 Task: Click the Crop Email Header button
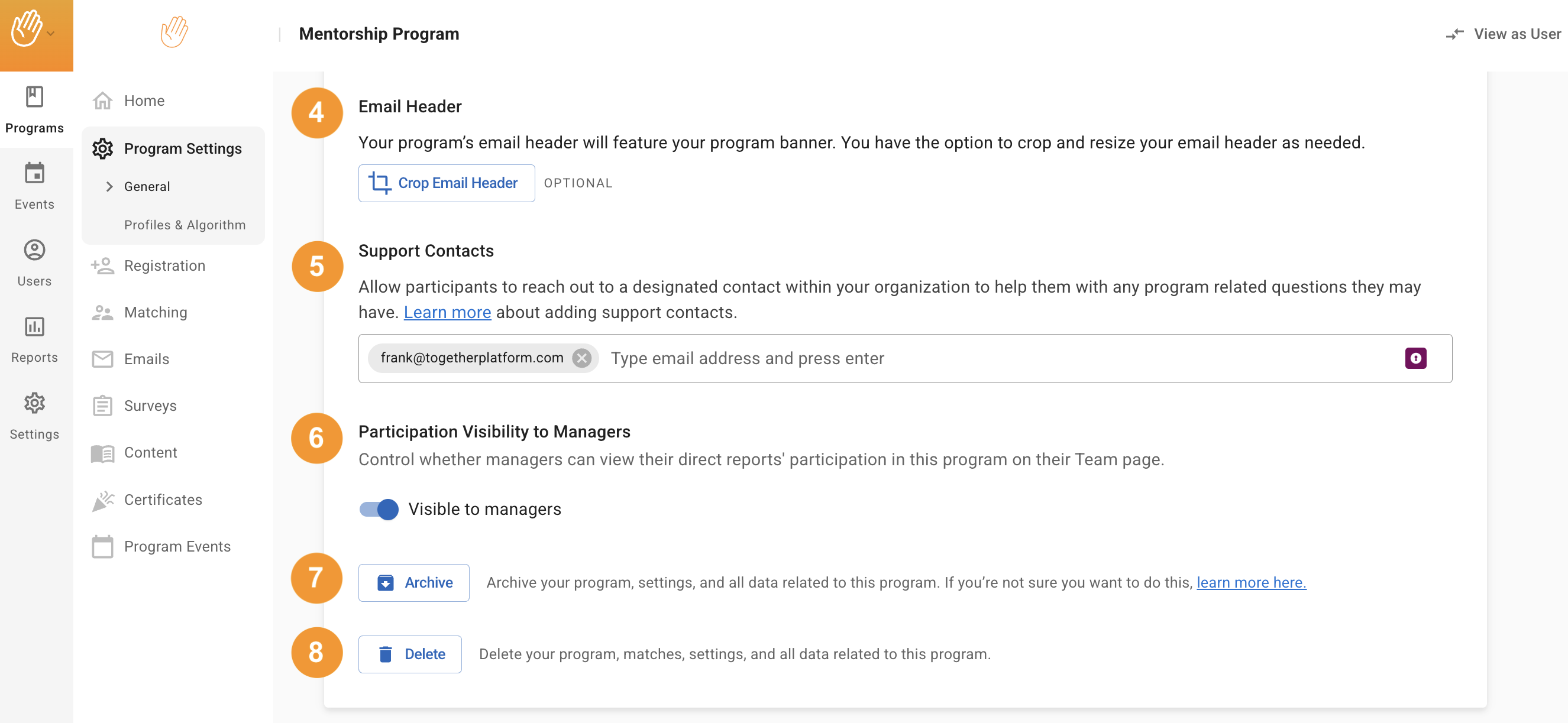tap(446, 183)
